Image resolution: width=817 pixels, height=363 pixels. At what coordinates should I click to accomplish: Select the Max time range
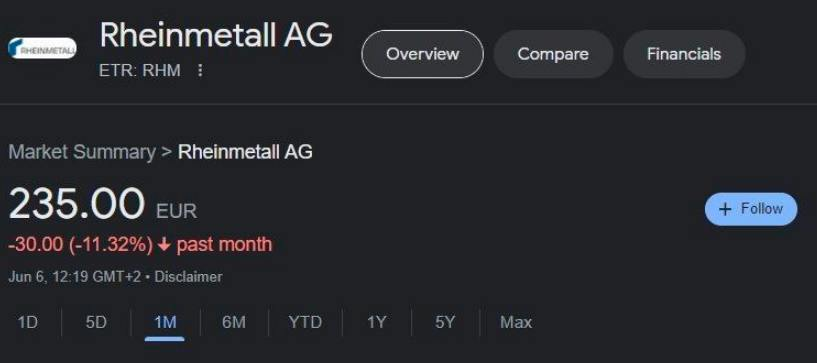point(516,322)
